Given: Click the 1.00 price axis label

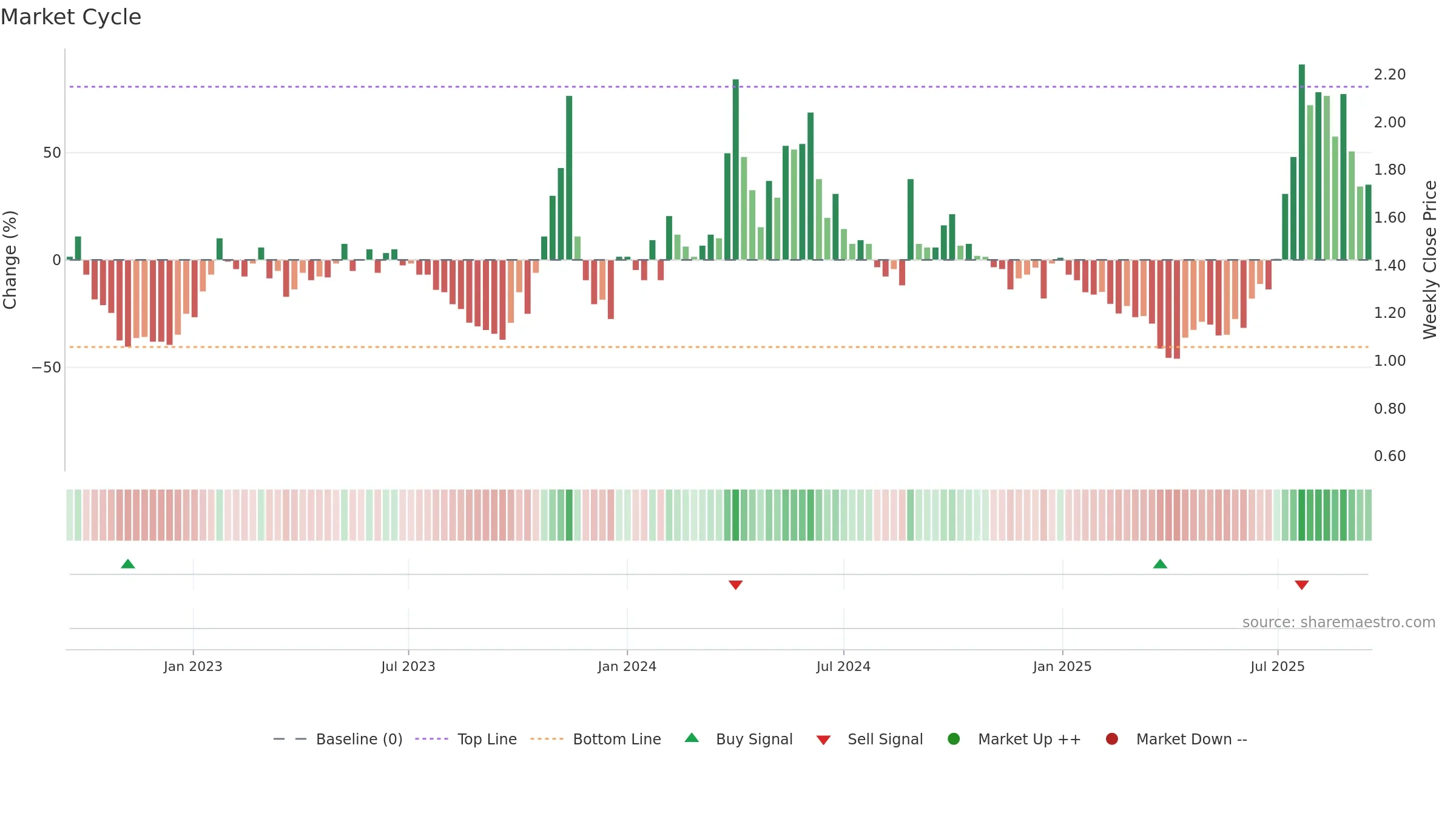Looking at the screenshot, I should pos(1390,361).
